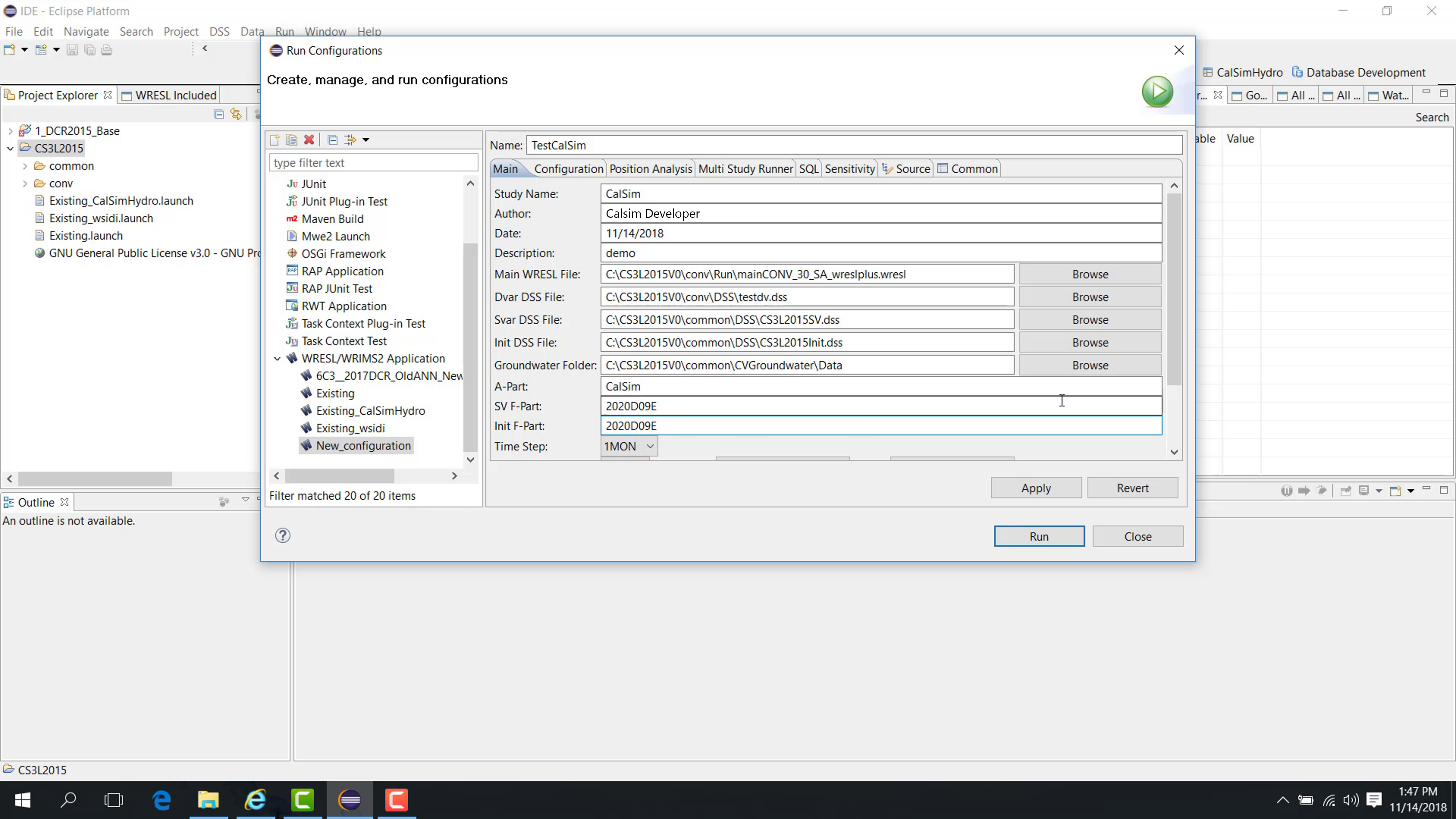
Task: Open the Time Step 1MON dropdown
Action: pos(629,446)
